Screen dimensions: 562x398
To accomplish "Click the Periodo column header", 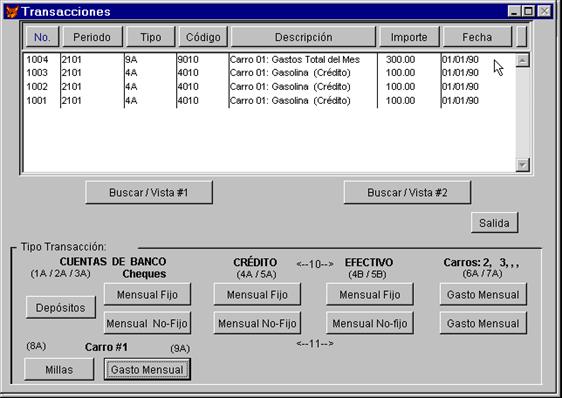I will (x=92, y=37).
